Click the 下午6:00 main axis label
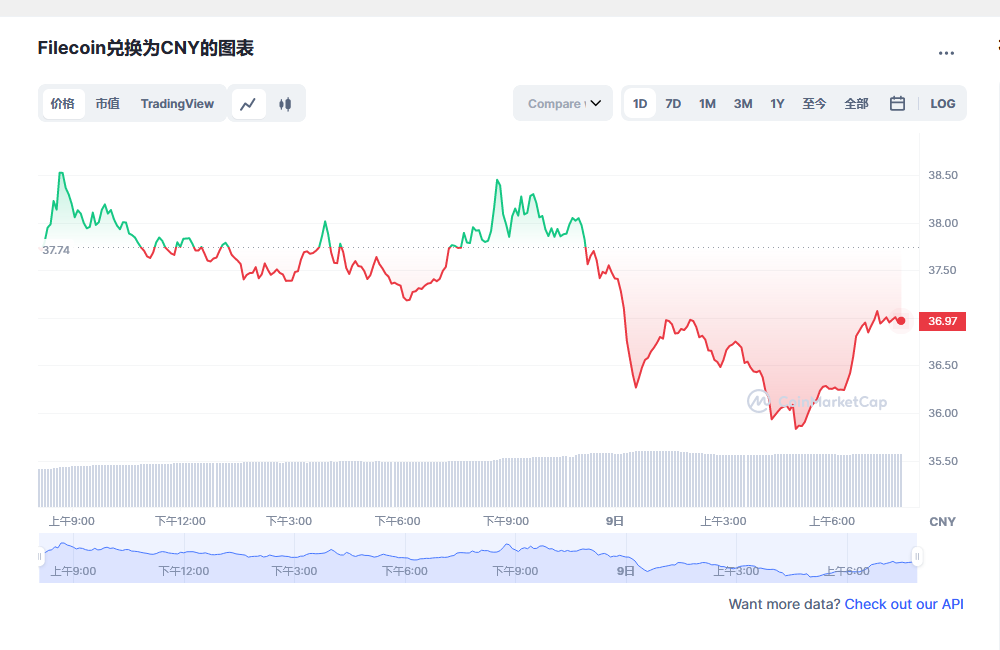1000x650 pixels. 397,521
